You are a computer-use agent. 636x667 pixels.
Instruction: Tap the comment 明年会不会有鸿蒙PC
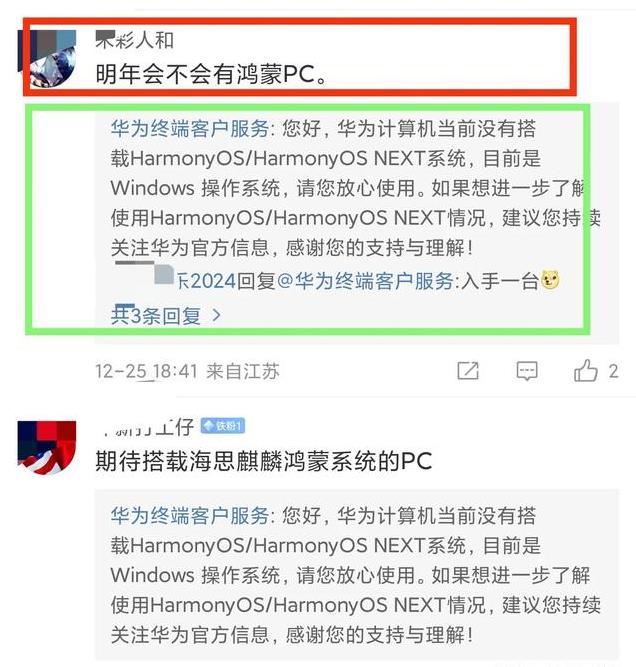point(211,74)
